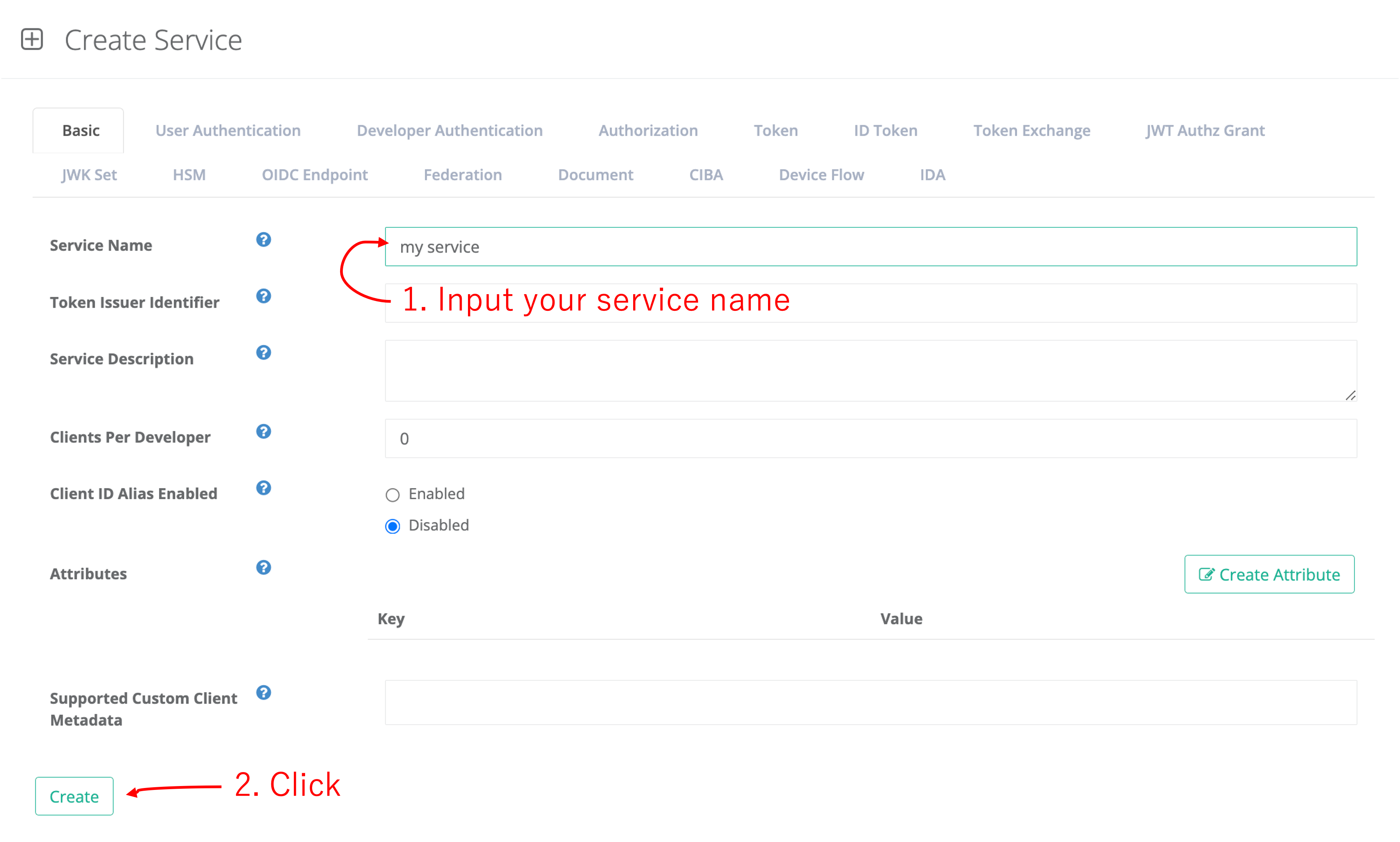Open the Device Flow tab
1400x842 pixels.
(x=820, y=175)
